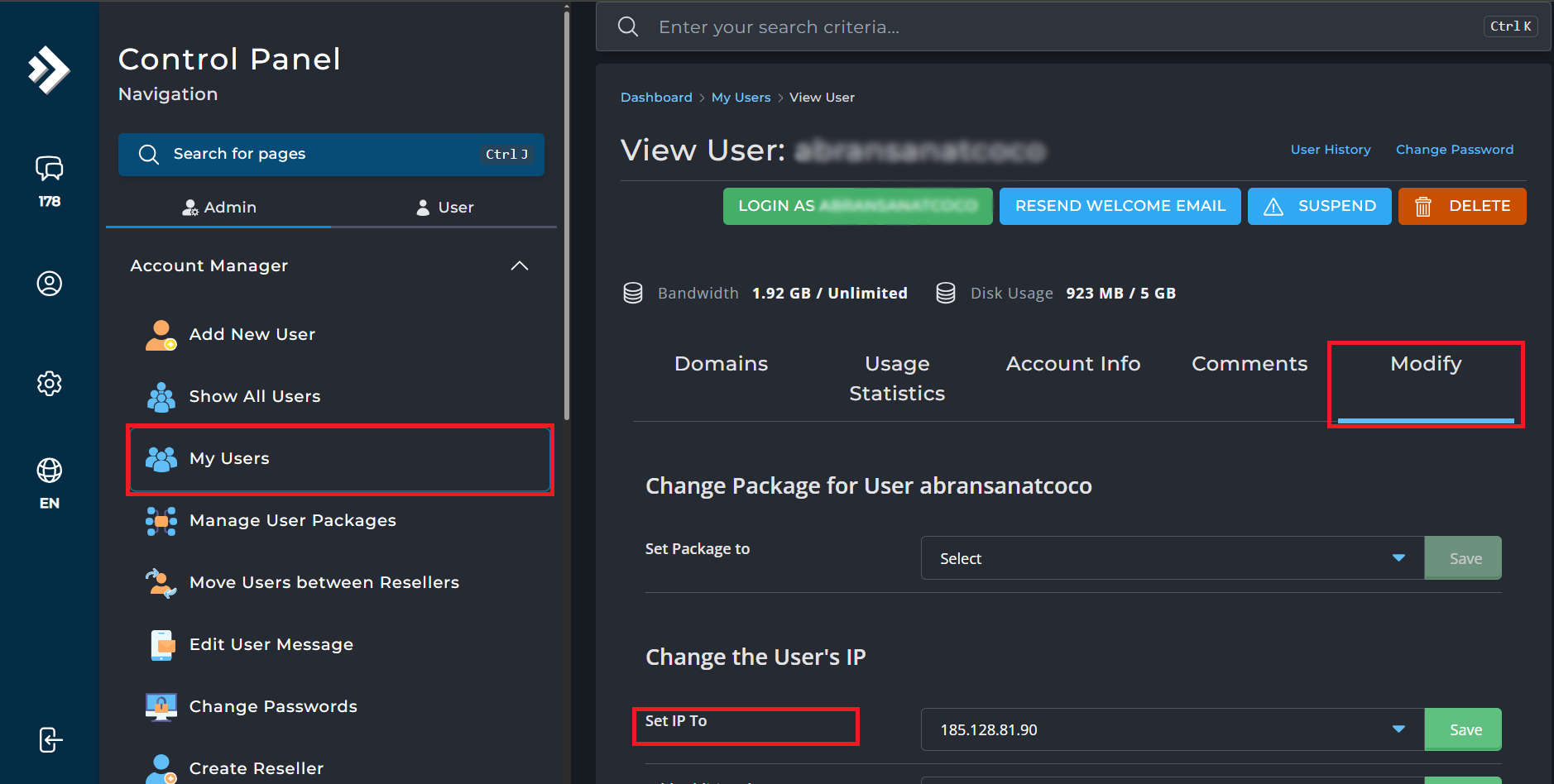Open Show All Users menu item
The height and width of the screenshot is (784, 1554).
coord(339,397)
